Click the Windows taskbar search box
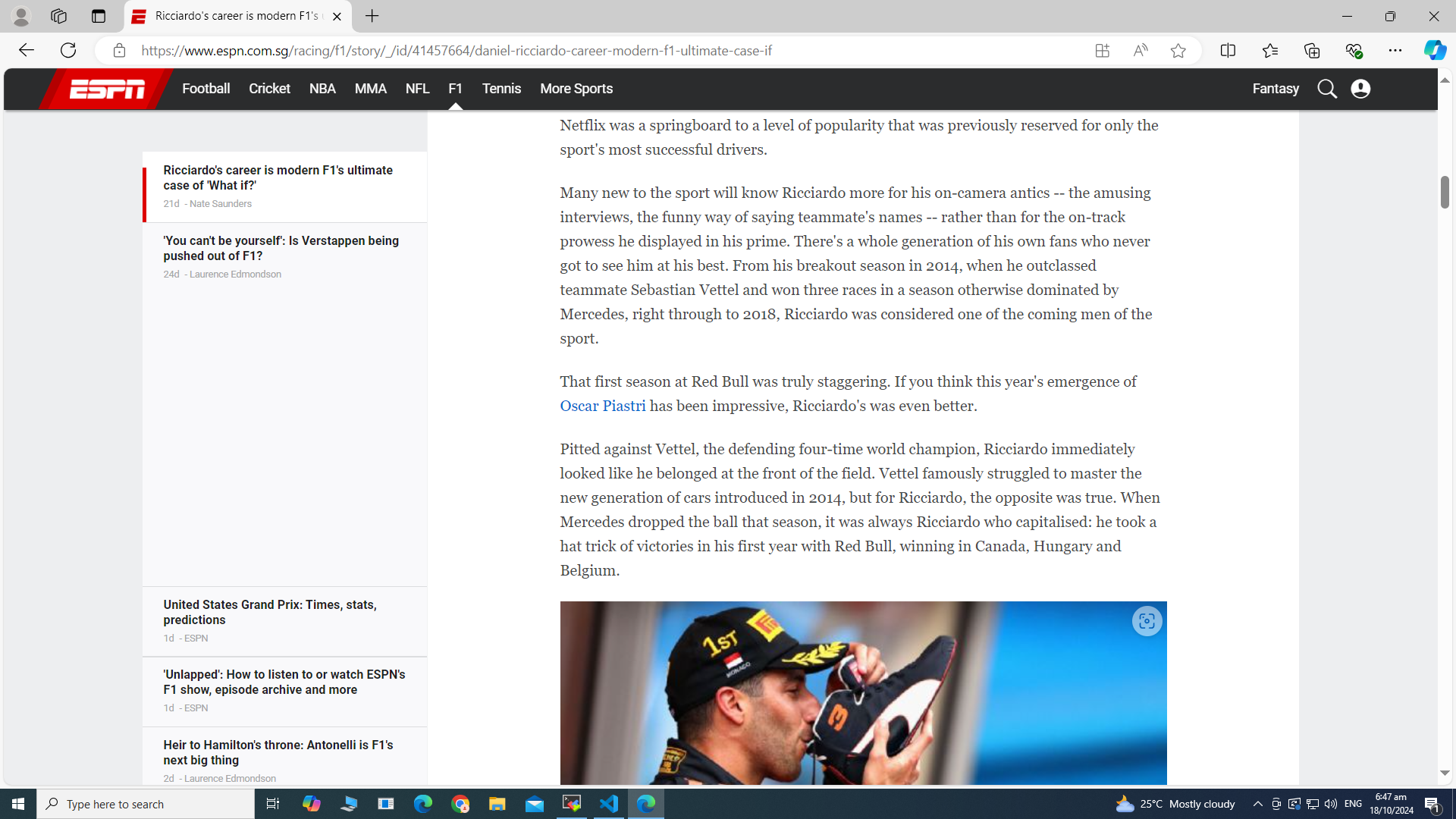The height and width of the screenshot is (819, 1456). pyautogui.click(x=146, y=804)
